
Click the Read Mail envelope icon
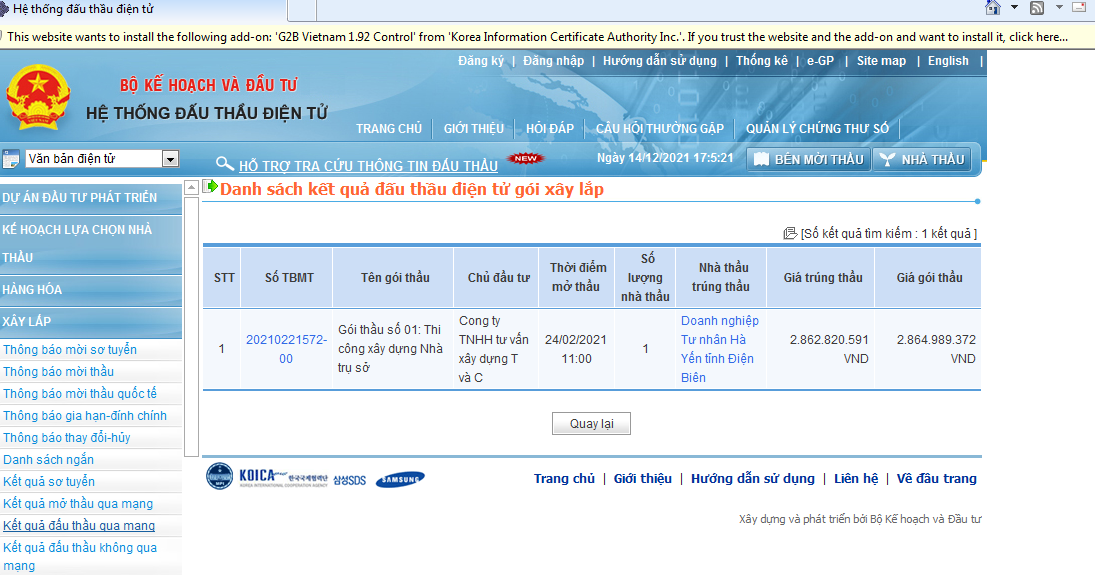point(1081,8)
